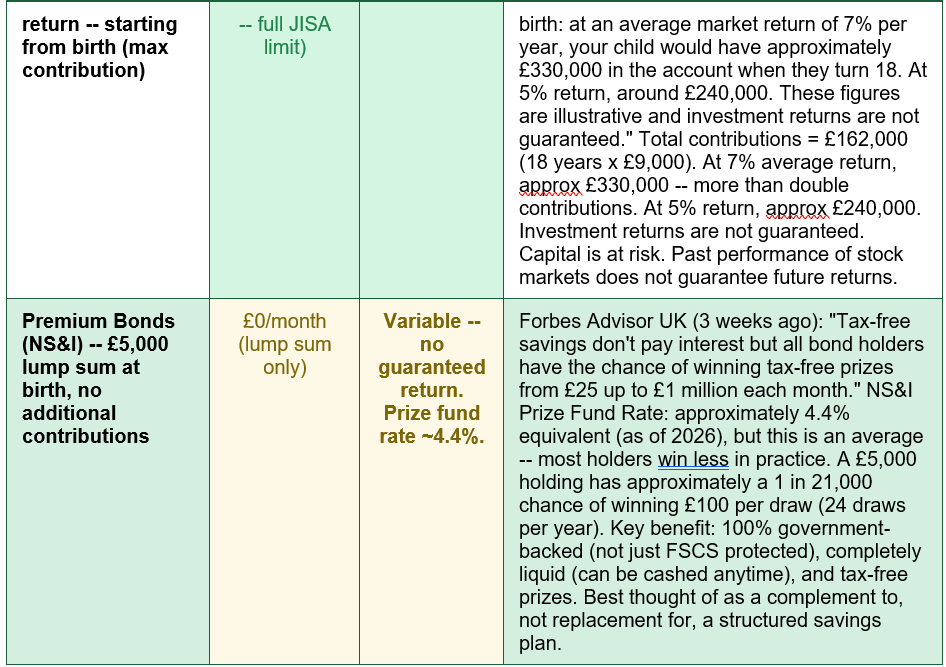946x667 pixels.
Task: Click the word 'plan.' ending the Premium Bonds cell
Action: pos(540,643)
